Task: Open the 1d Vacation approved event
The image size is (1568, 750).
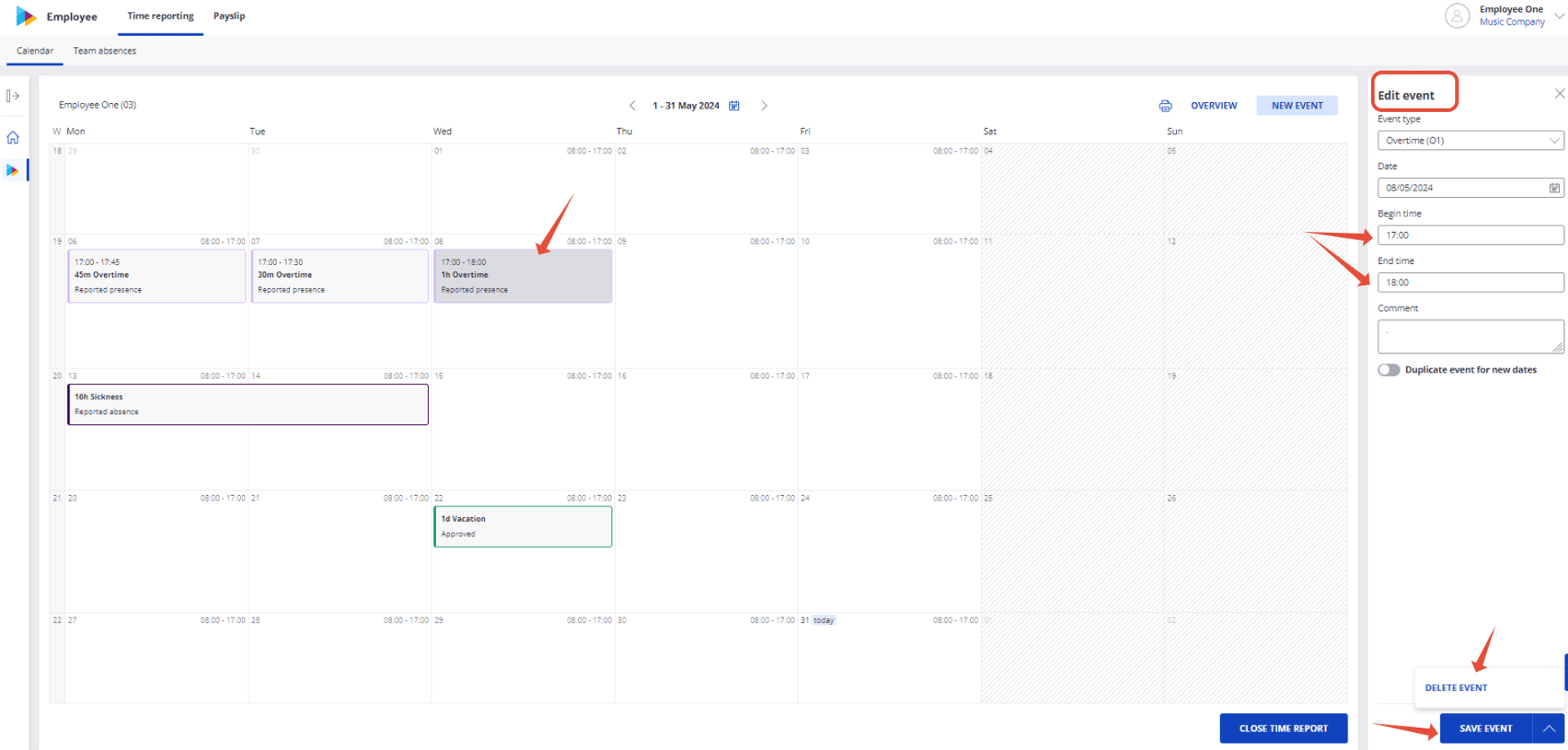Action: tap(523, 526)
